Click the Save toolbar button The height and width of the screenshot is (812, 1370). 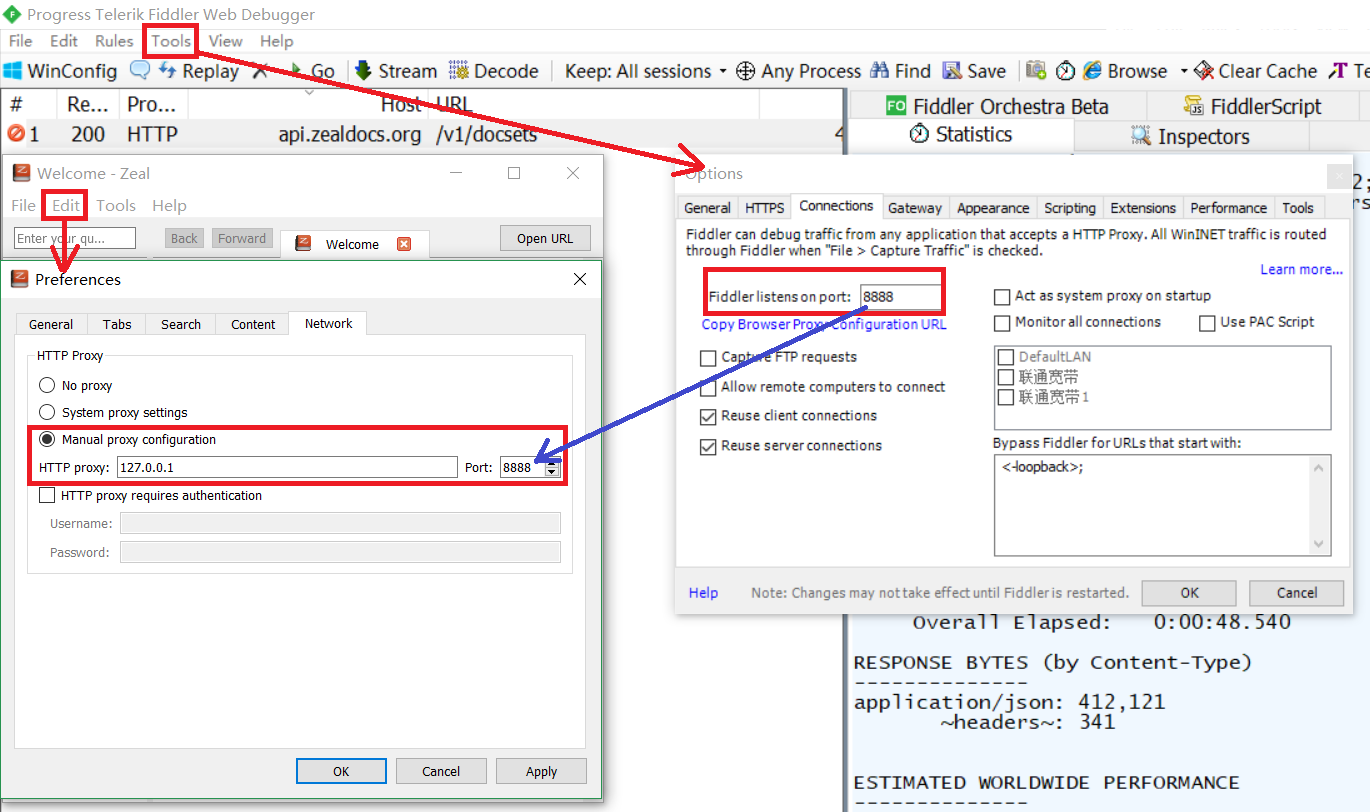pyautogui.click(x=973, y=71)
